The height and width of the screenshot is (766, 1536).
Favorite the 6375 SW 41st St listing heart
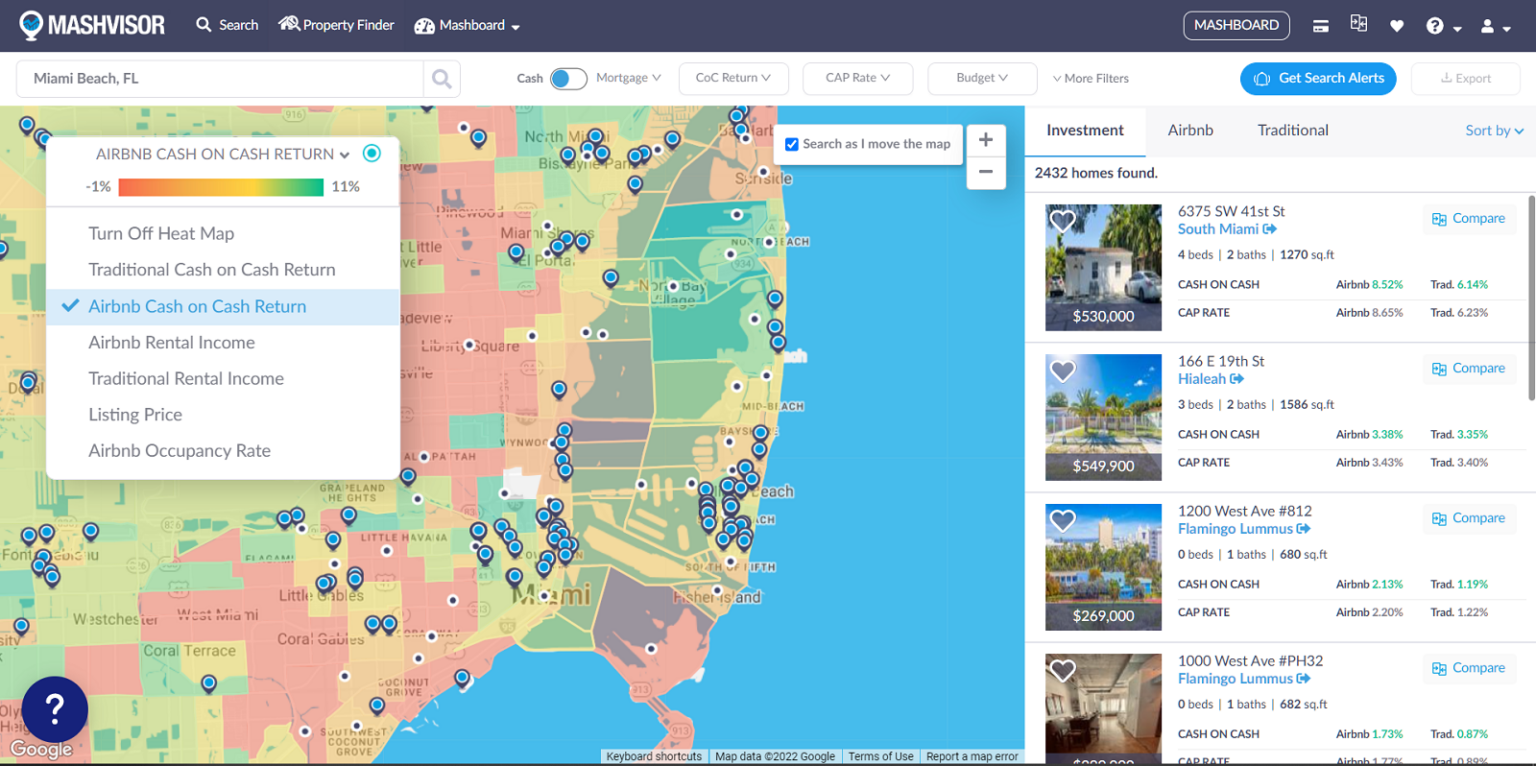[x=1062, y=220]
